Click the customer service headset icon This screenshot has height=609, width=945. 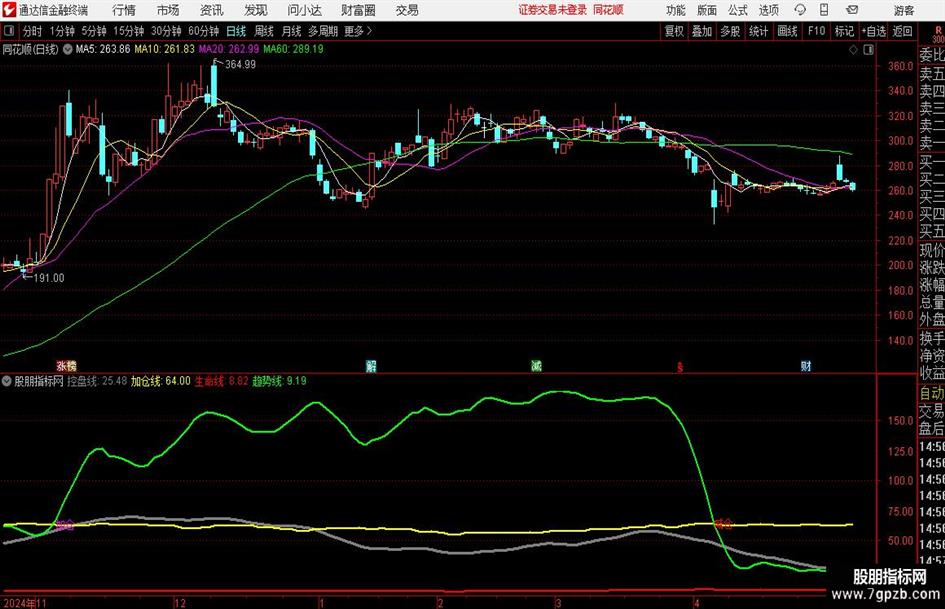click(800, 10)
